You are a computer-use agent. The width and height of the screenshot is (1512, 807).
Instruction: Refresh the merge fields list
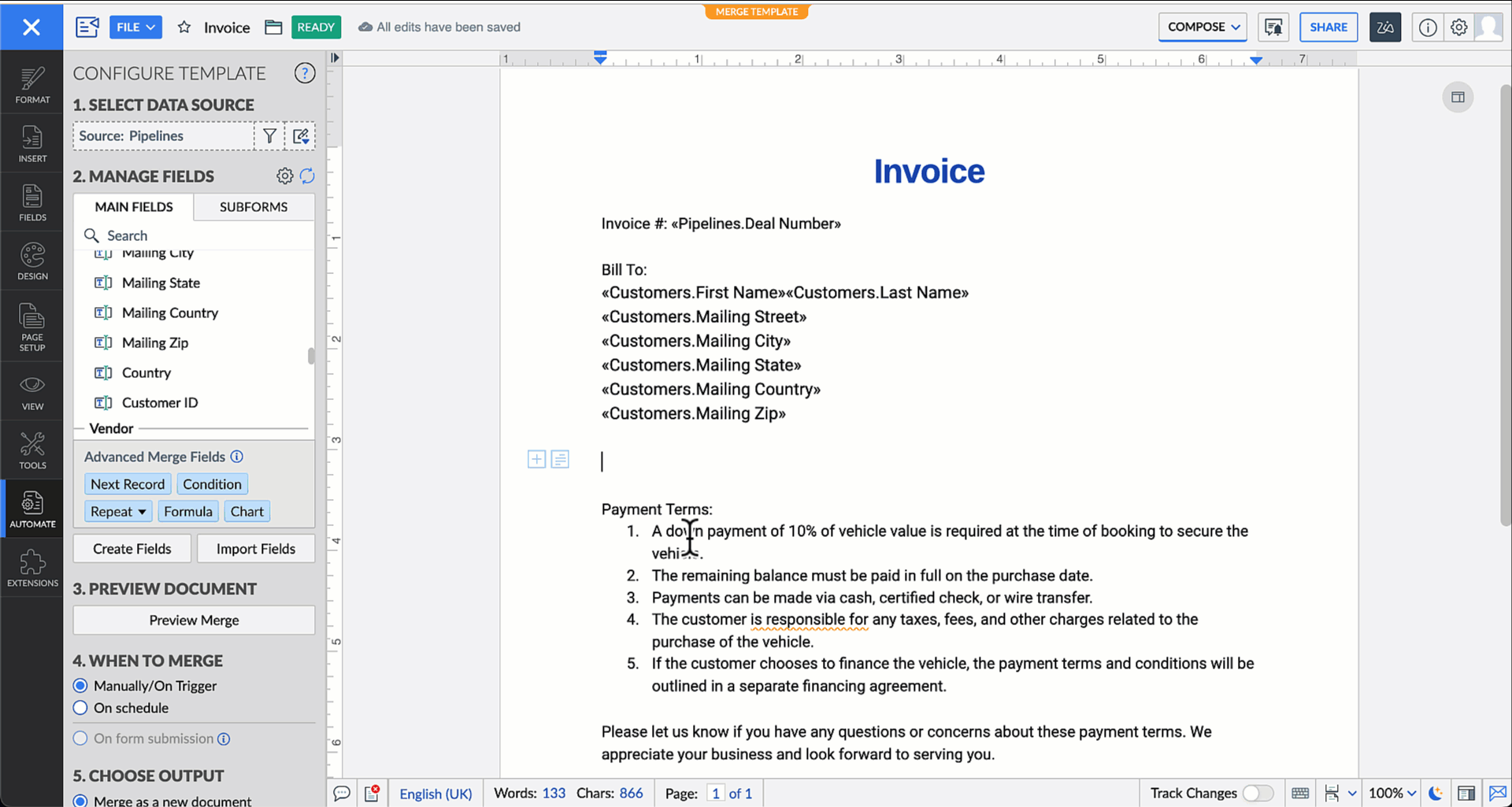[307, 176]
